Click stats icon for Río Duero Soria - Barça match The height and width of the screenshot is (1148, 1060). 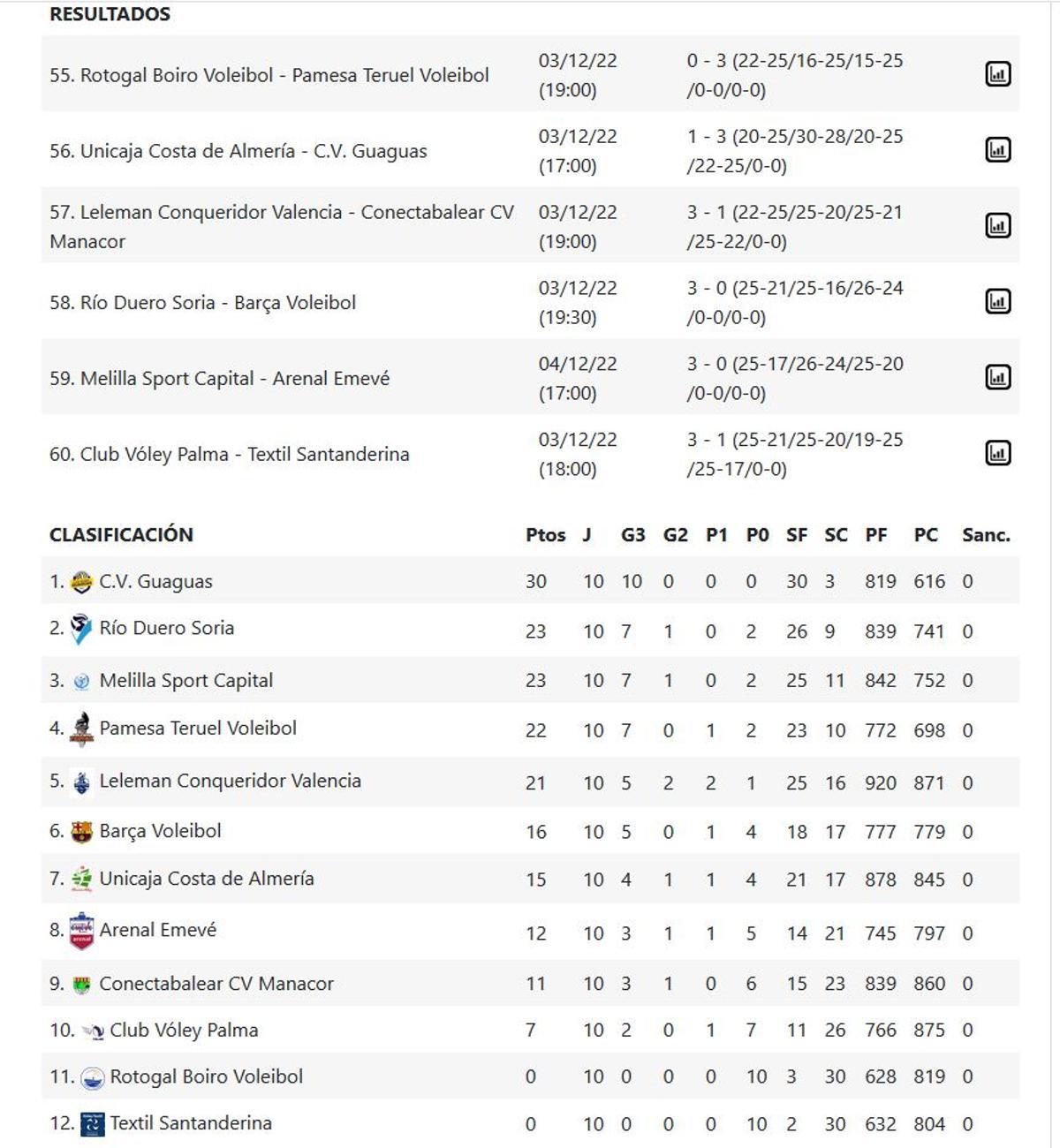pos(998,301)
